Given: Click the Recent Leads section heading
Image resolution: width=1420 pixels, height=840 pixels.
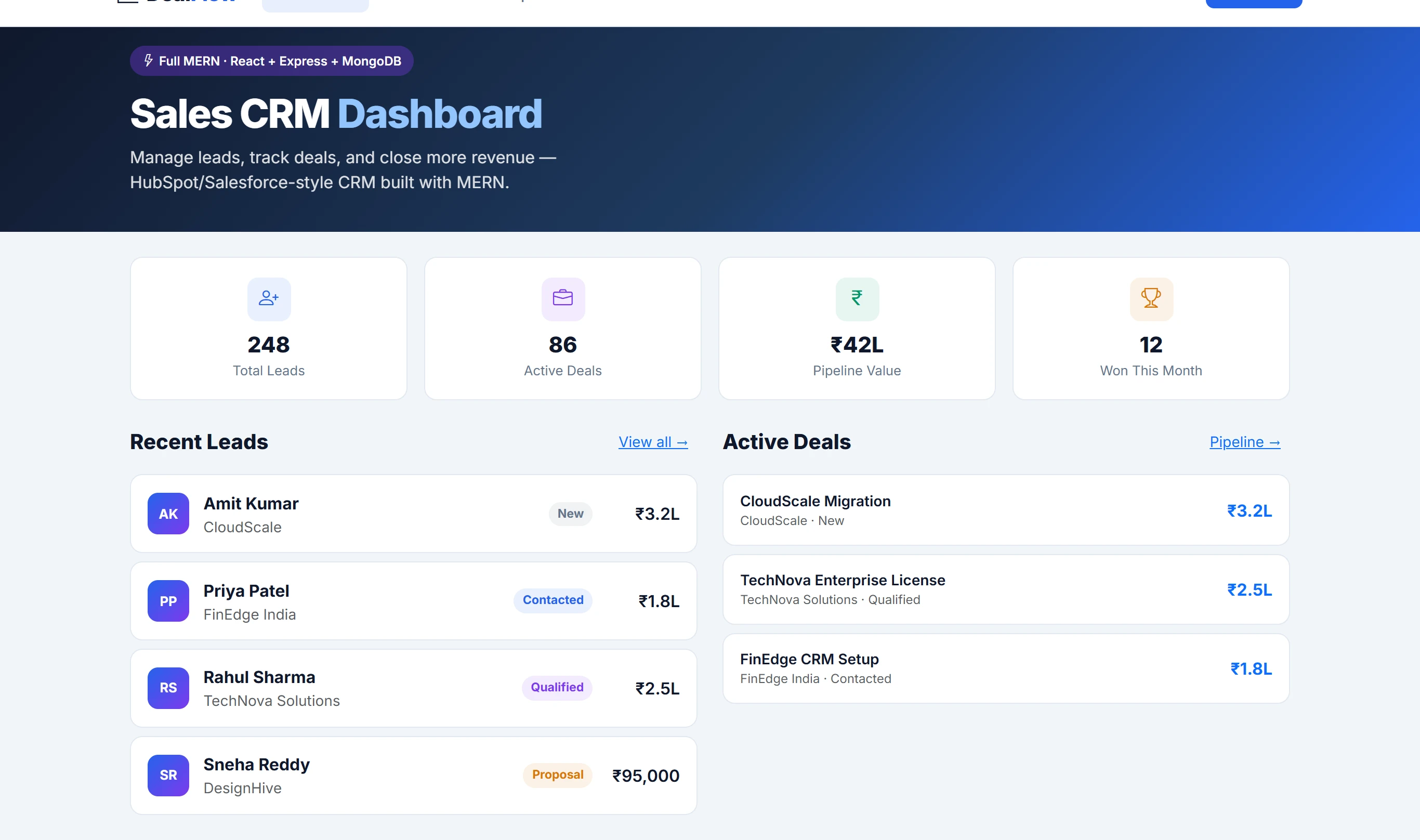Looking at the screenshot, I should [199, 441].
